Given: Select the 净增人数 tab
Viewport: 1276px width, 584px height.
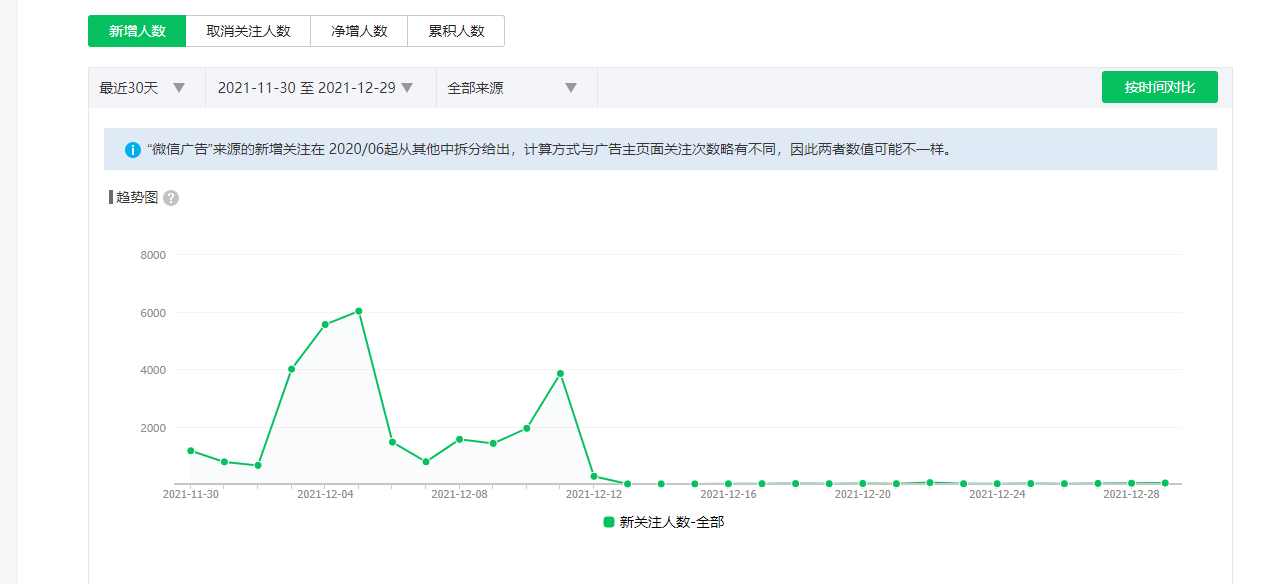Looking at the screenshot, I should (x=359, y=31).
